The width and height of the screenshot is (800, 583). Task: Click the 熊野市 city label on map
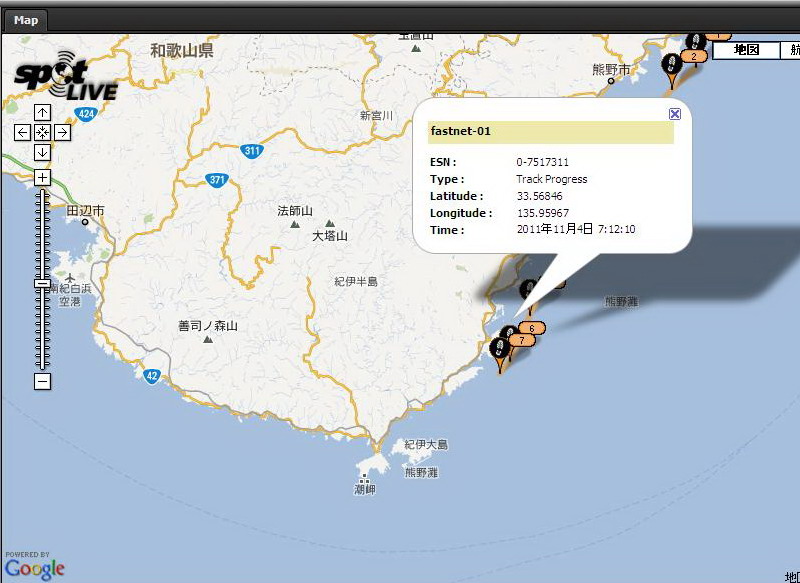click(611, 70)
